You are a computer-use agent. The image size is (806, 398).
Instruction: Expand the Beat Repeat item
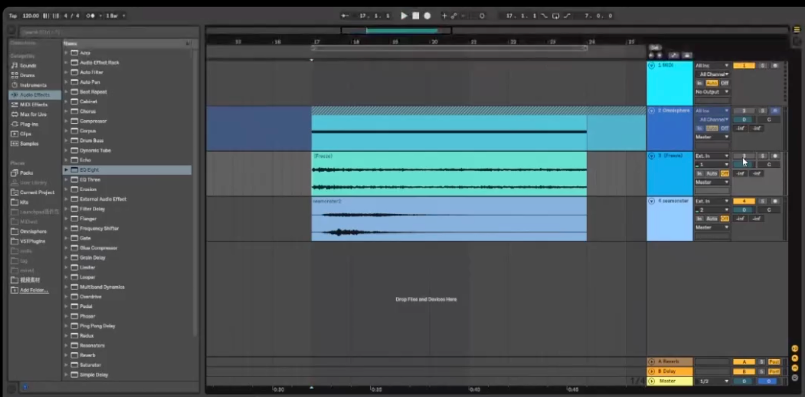point(66,92)
